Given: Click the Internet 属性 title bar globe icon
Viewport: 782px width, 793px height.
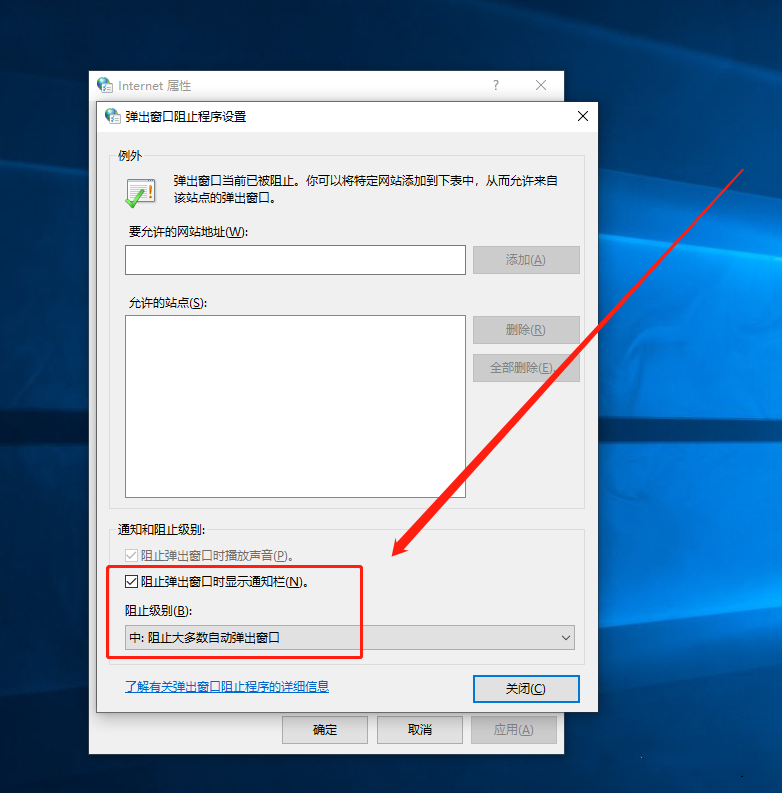Looking at the screenshot, I should pyautogui.click(x=104, y=86).
